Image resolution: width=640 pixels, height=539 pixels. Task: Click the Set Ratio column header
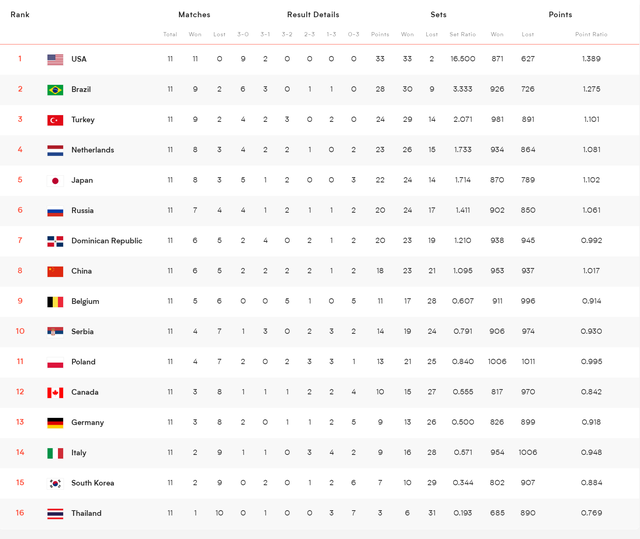click(x=463, y=35)
